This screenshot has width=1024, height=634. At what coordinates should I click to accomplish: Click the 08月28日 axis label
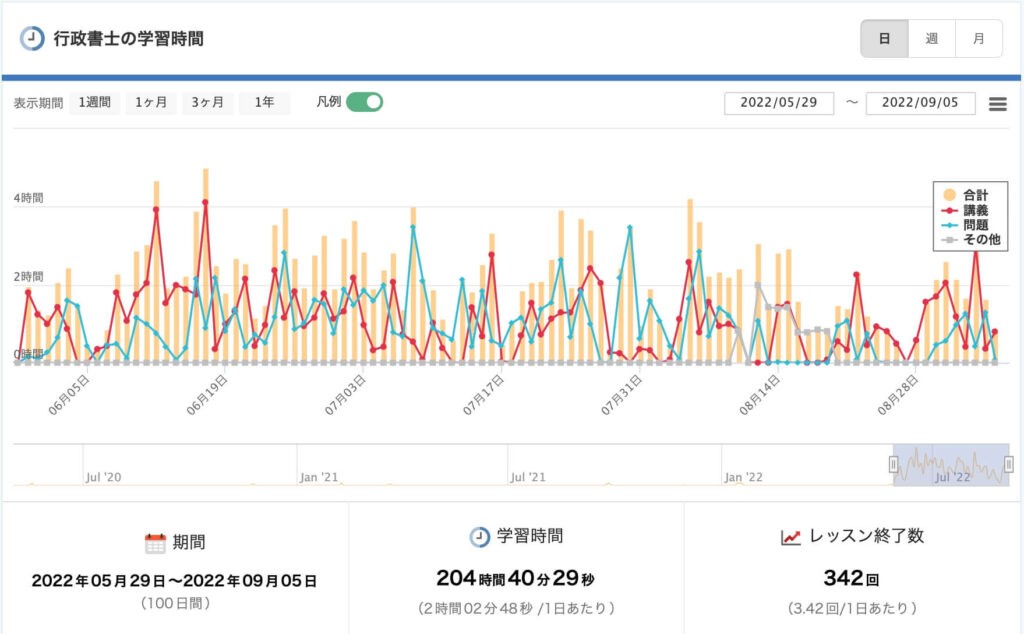(898, 395)
